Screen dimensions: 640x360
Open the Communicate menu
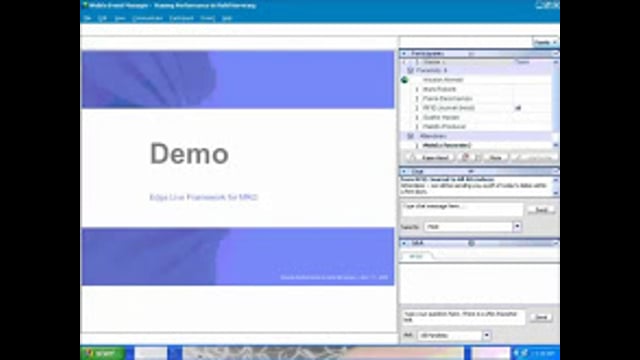click(147, 18)
